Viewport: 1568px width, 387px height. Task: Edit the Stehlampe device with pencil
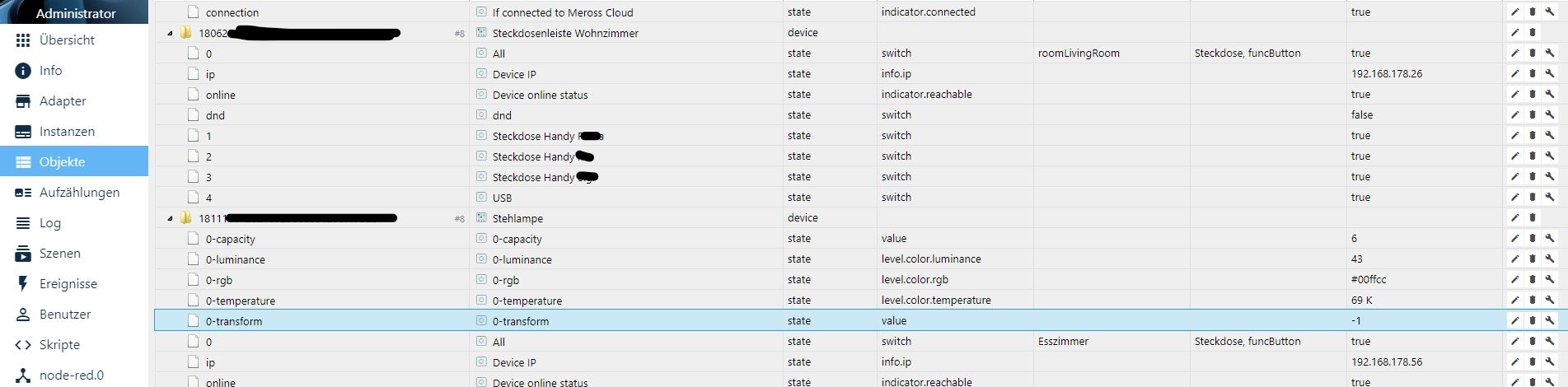1514,218
